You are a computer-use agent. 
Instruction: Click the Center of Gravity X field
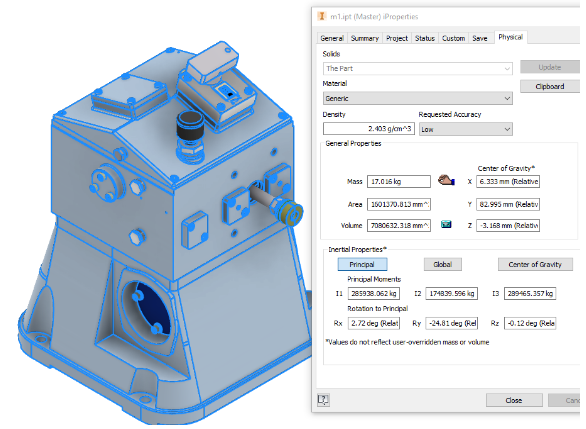click(508, 181)
